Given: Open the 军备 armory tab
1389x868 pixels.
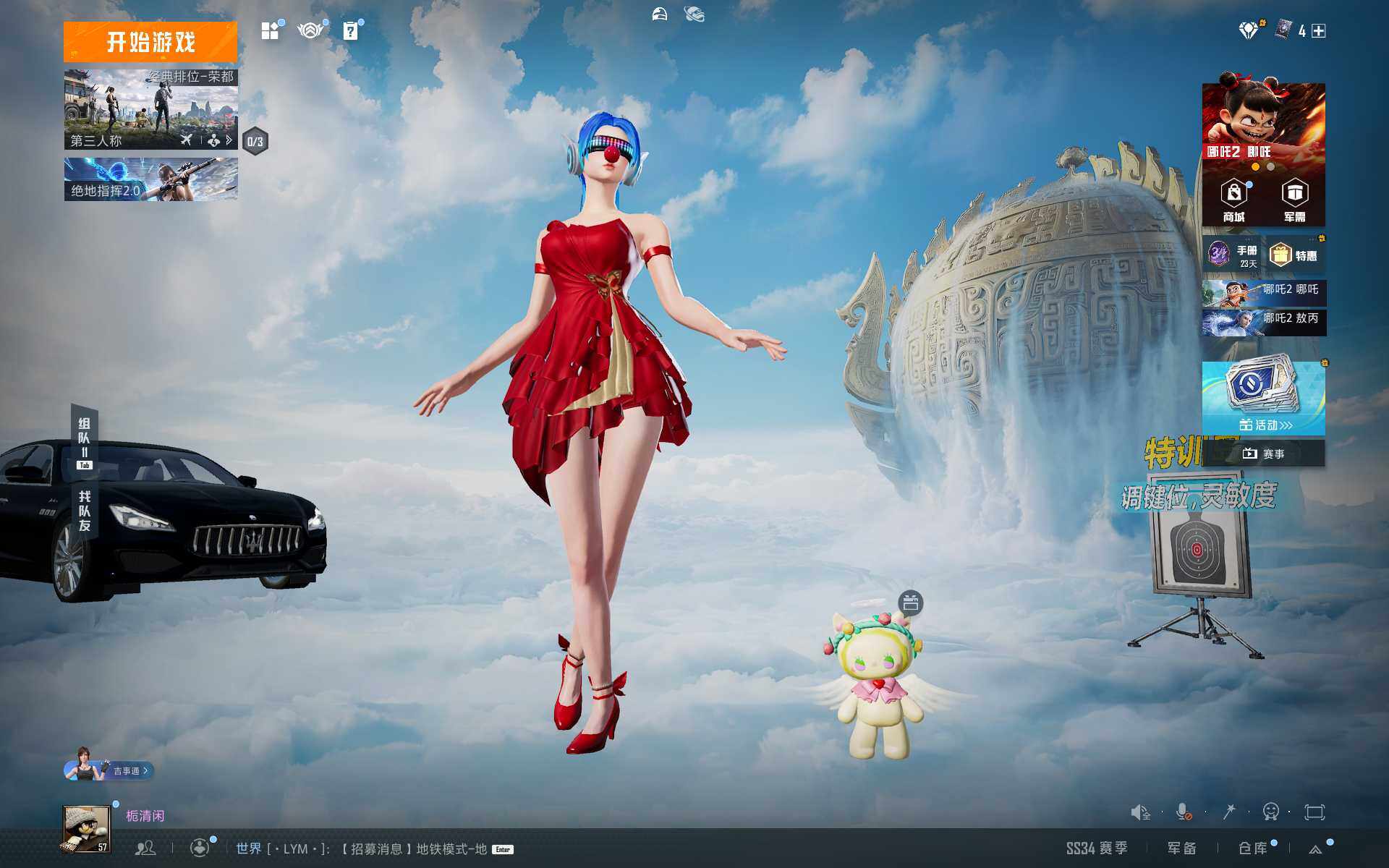Looking at the screenshot, I should click(x=1181, y=848).
